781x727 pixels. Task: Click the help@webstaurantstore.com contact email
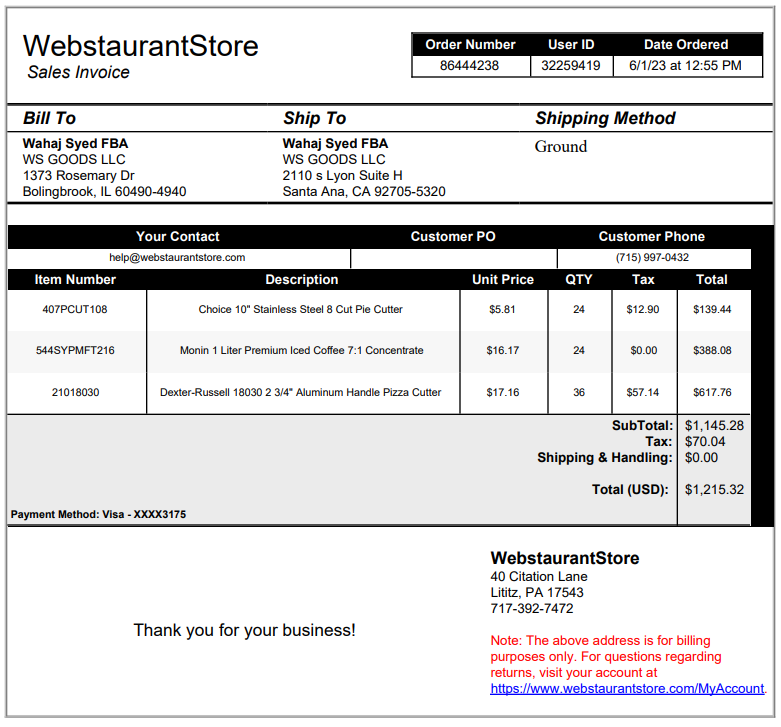(177, 257)
